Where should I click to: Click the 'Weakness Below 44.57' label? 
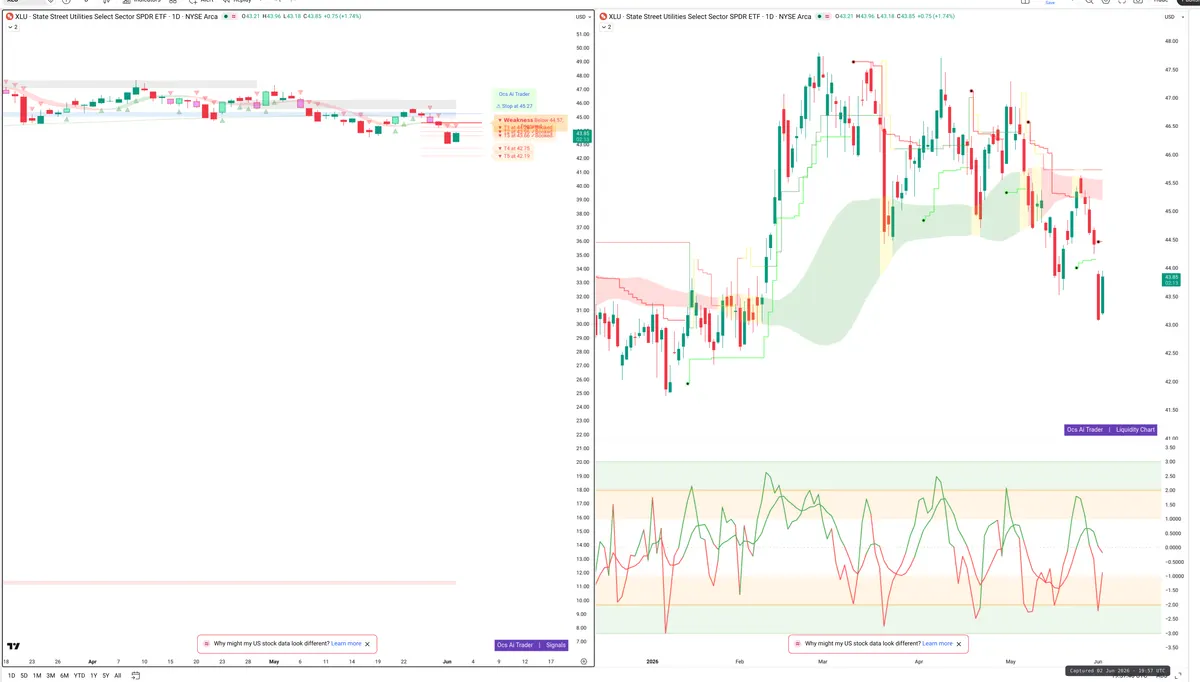pyautogui.click(x=531, y=119)
